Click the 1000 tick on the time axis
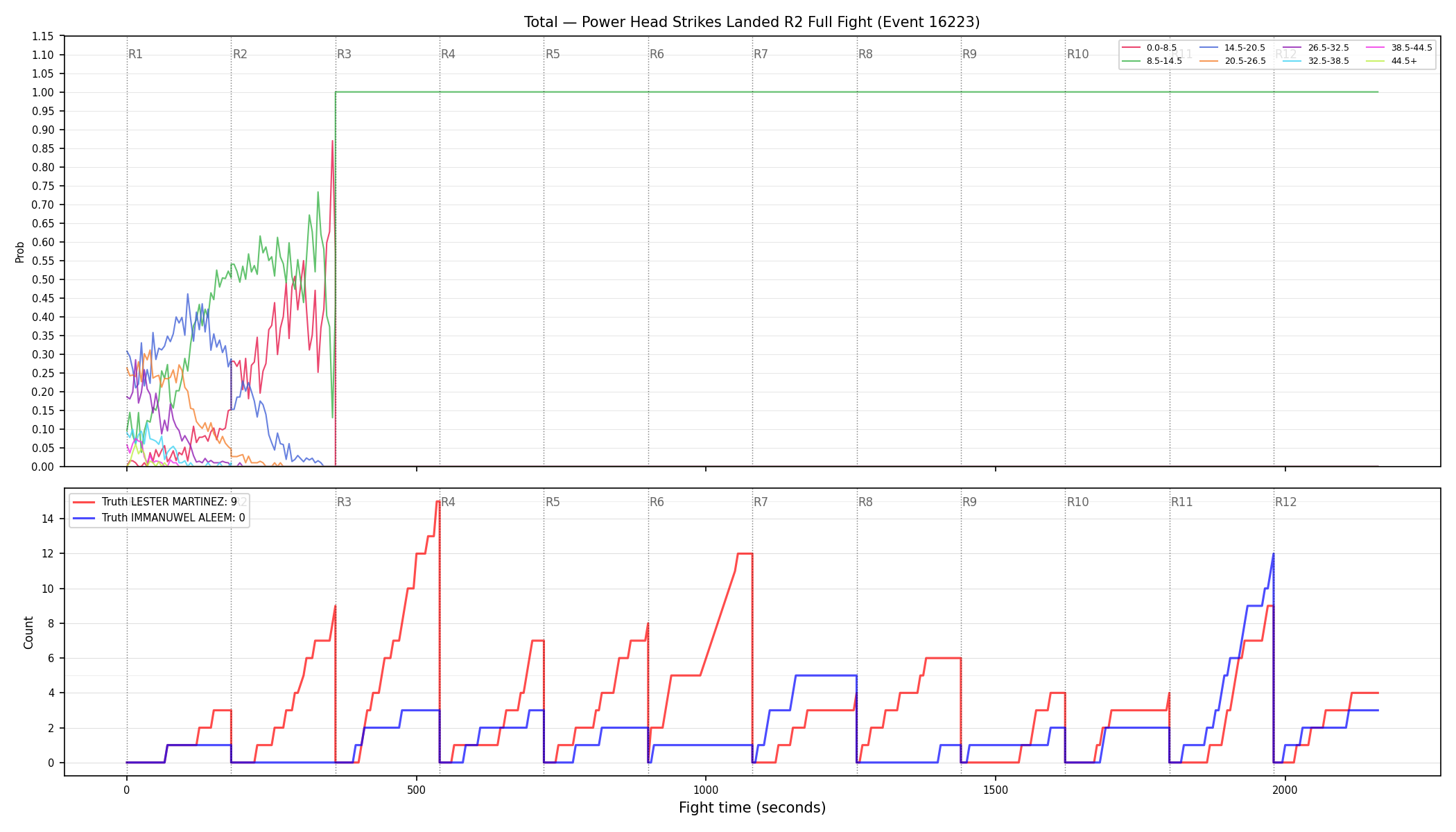The image size is (1456, 832). [706, 790]
